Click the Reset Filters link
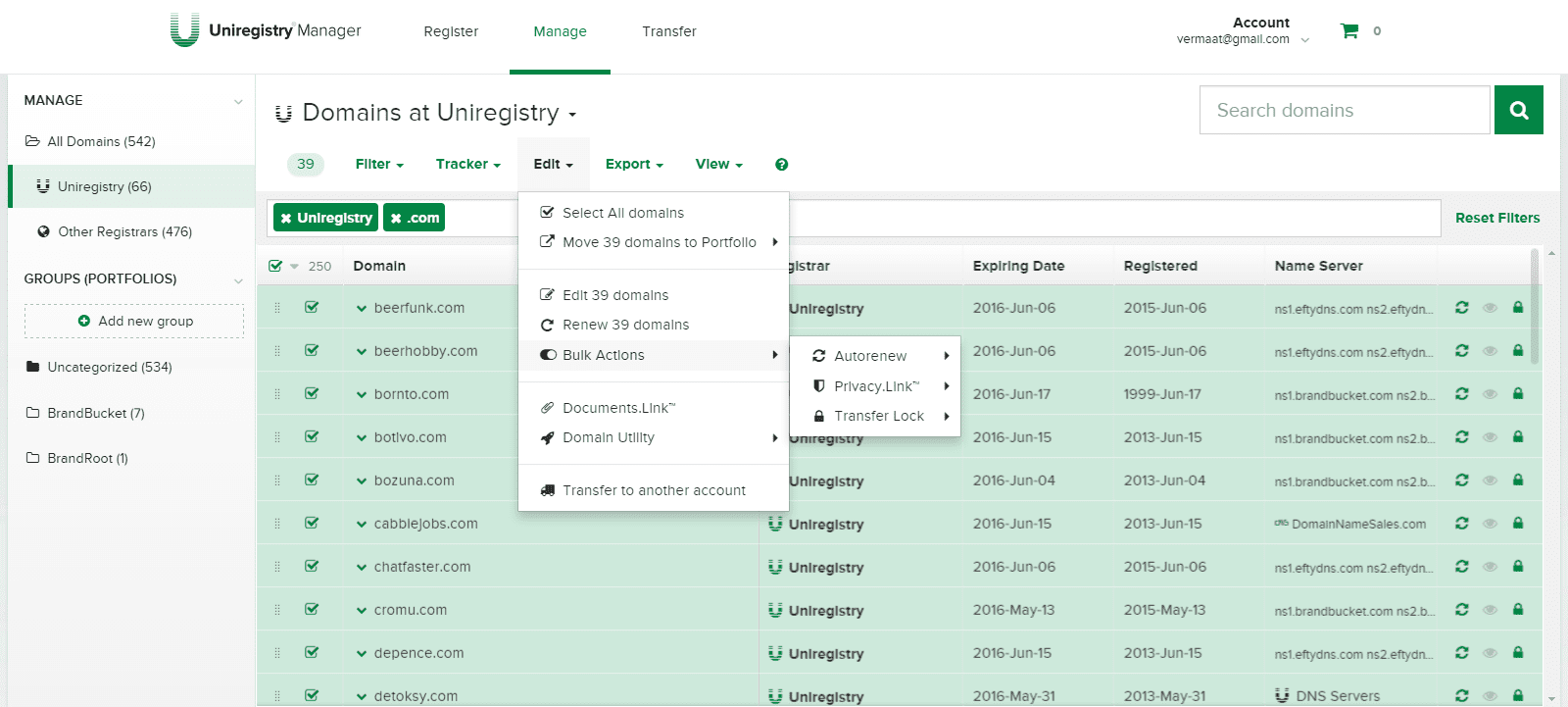Viewport: 1568px width, 707px height. tap(1497, 218)
